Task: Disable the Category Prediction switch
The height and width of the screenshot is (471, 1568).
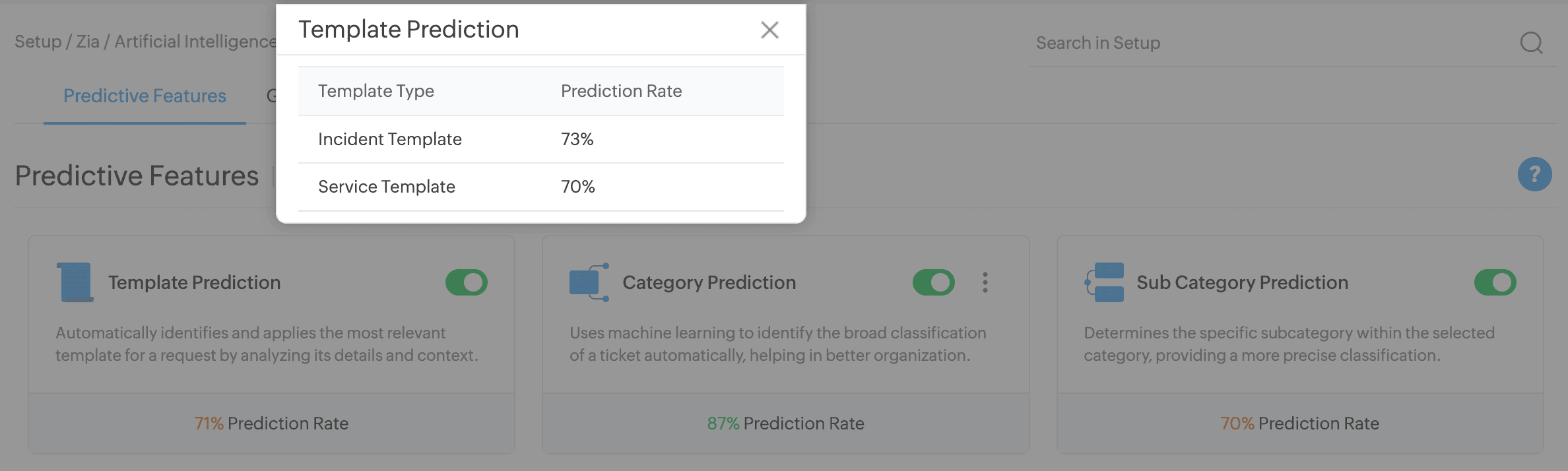Action: point(933,282)
